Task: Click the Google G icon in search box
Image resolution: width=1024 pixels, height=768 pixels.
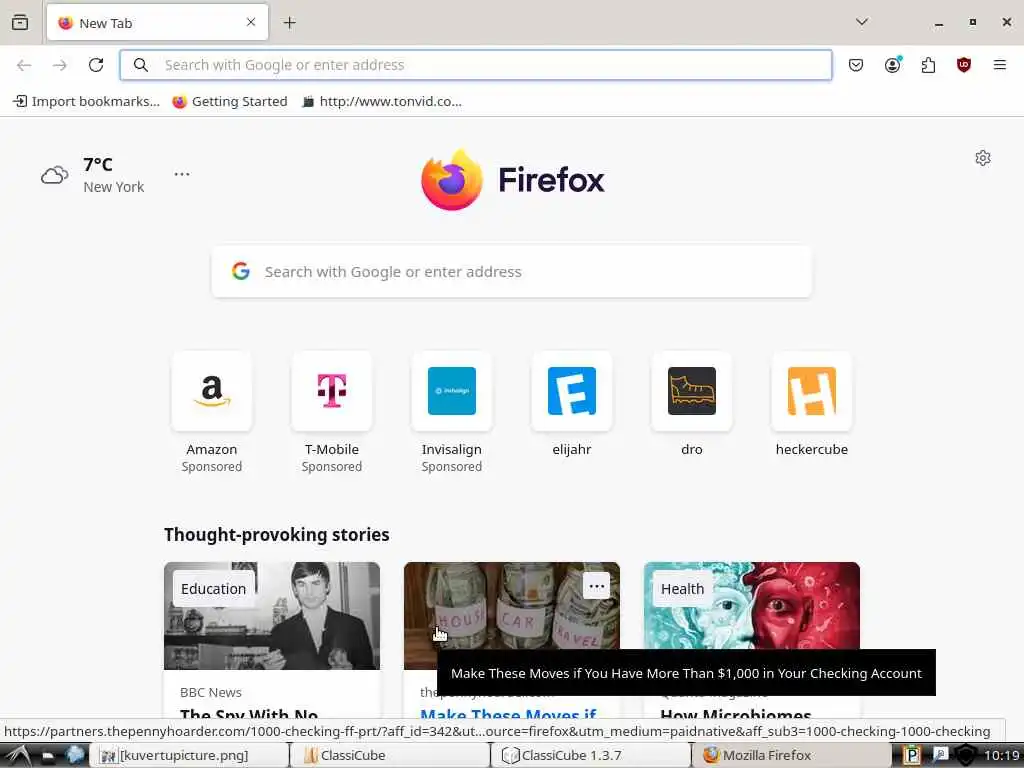Action: tap(241, 271)
